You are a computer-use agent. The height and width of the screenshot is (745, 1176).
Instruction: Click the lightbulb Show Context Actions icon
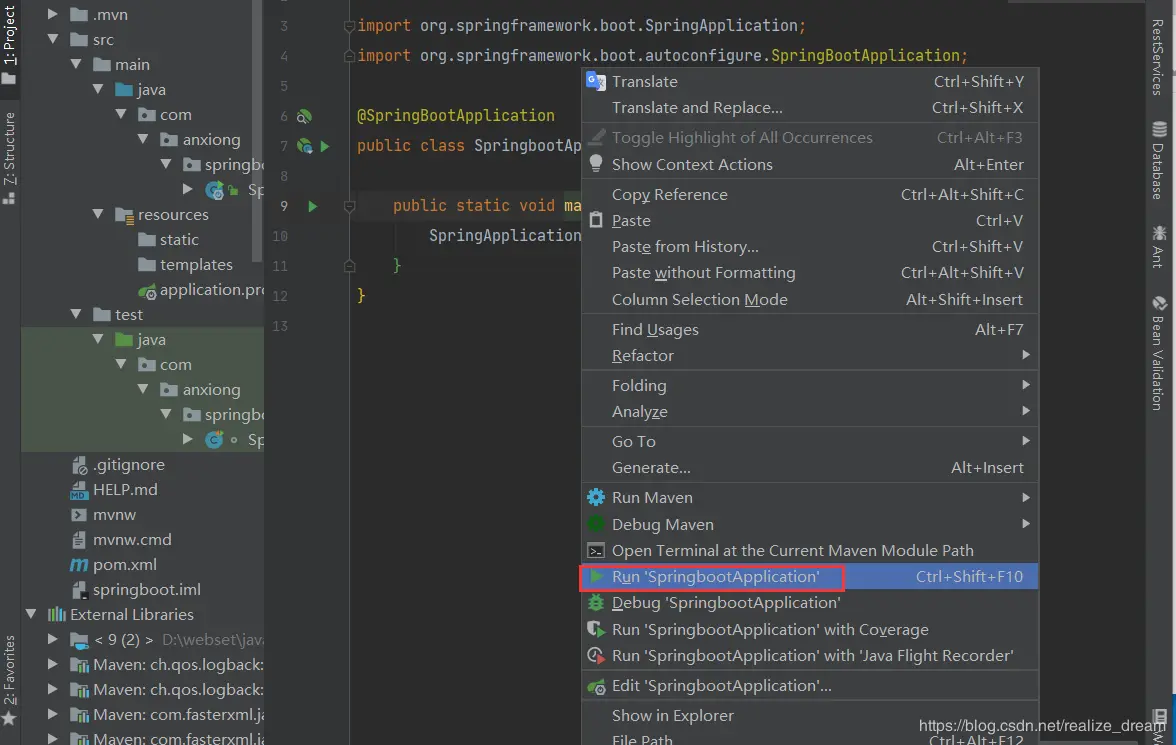[596, 164]
